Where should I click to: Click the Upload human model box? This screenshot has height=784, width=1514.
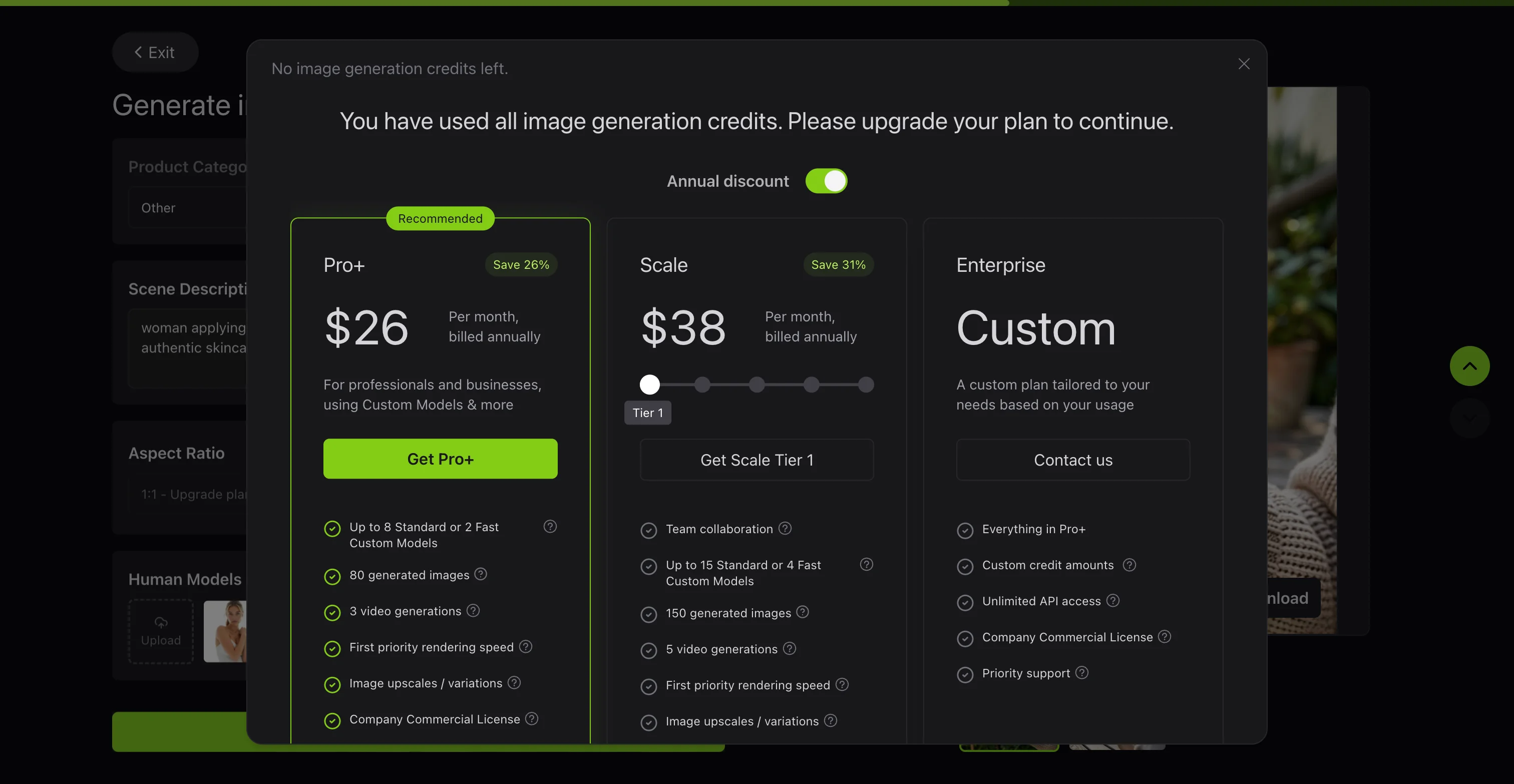click(x=161, y=631)
